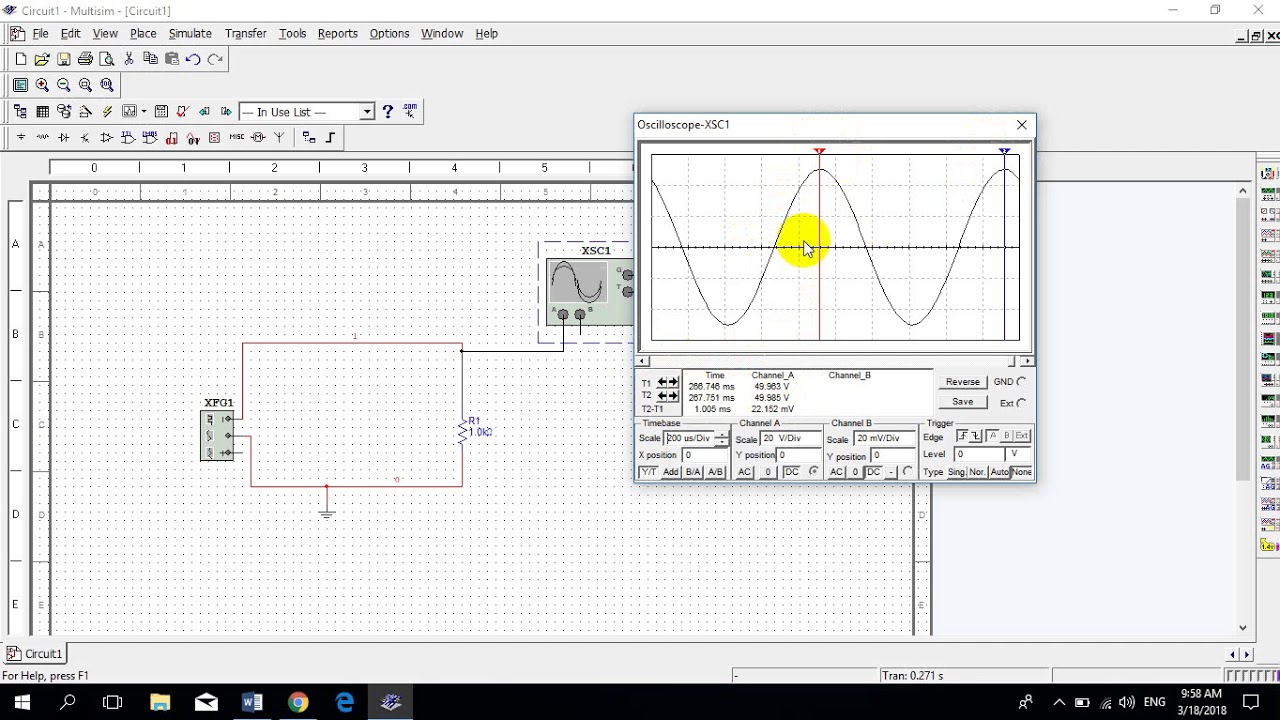The image size is (1280, 720).
Task: Toggle the B/A timebase mode
Action: point(693,472)
